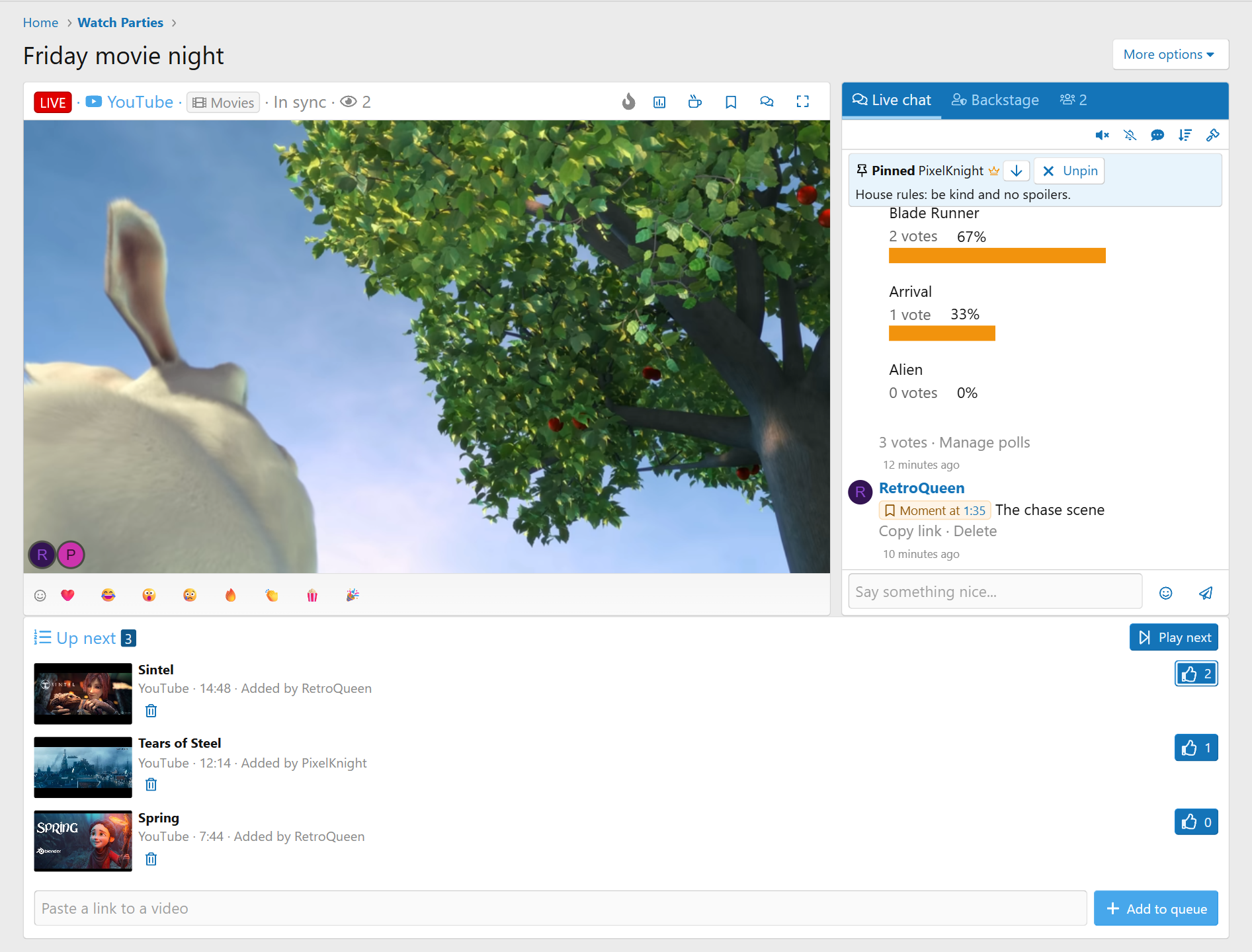Image resolution: width=1252 pixels, height=952 pixels.
Task: Upvote Tears of Steel in queue
Action: [1196, 748]
